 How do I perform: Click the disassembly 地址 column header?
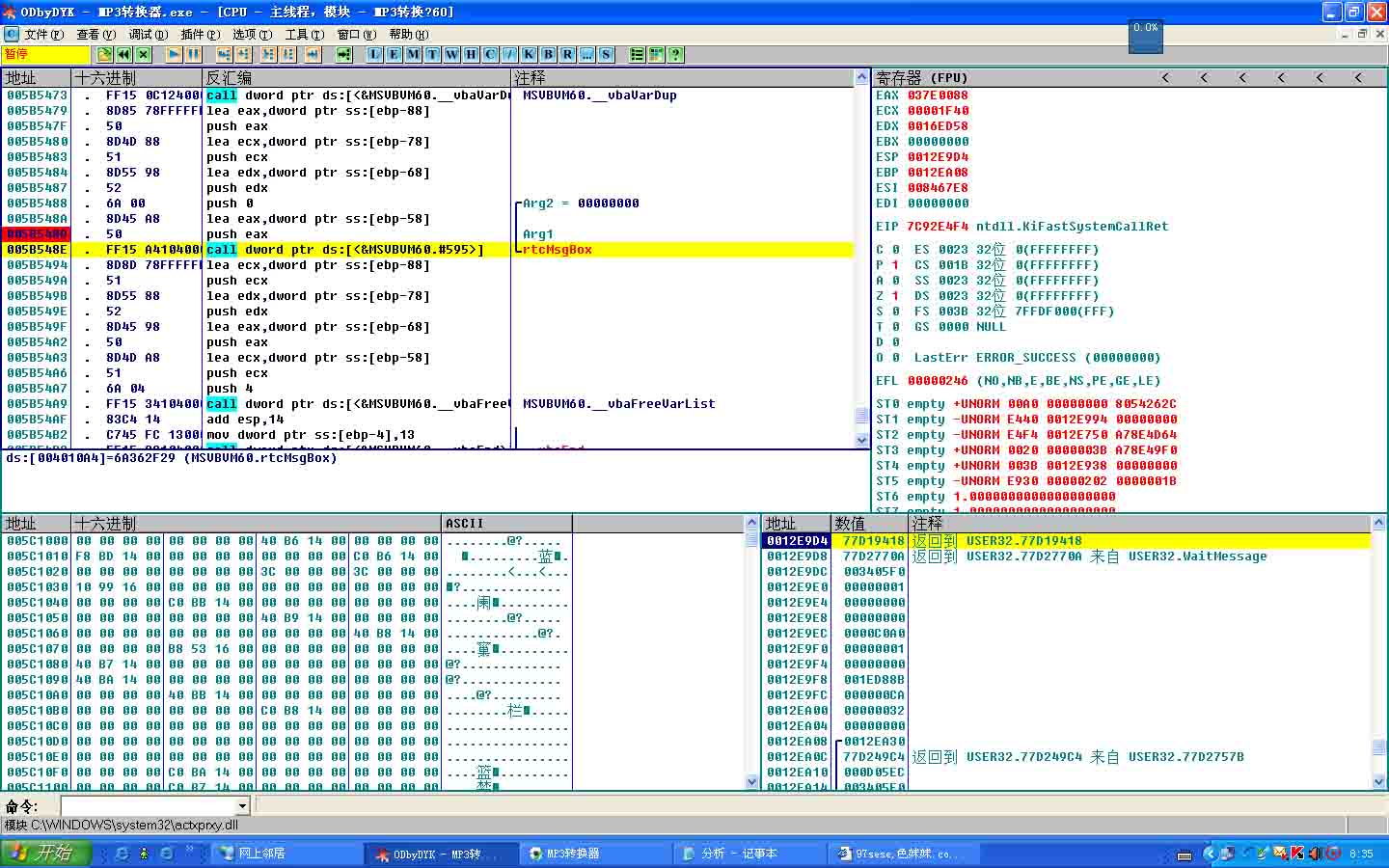[36, 77]
